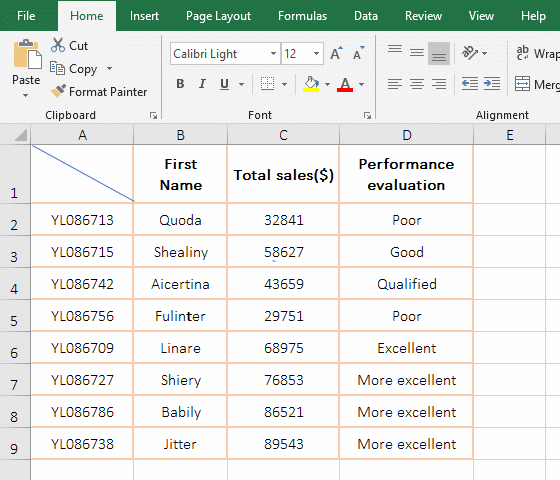Screen dimensions: 560x480
Task: Decrease indent in Alignment group
Action: [x=470, y=84]
